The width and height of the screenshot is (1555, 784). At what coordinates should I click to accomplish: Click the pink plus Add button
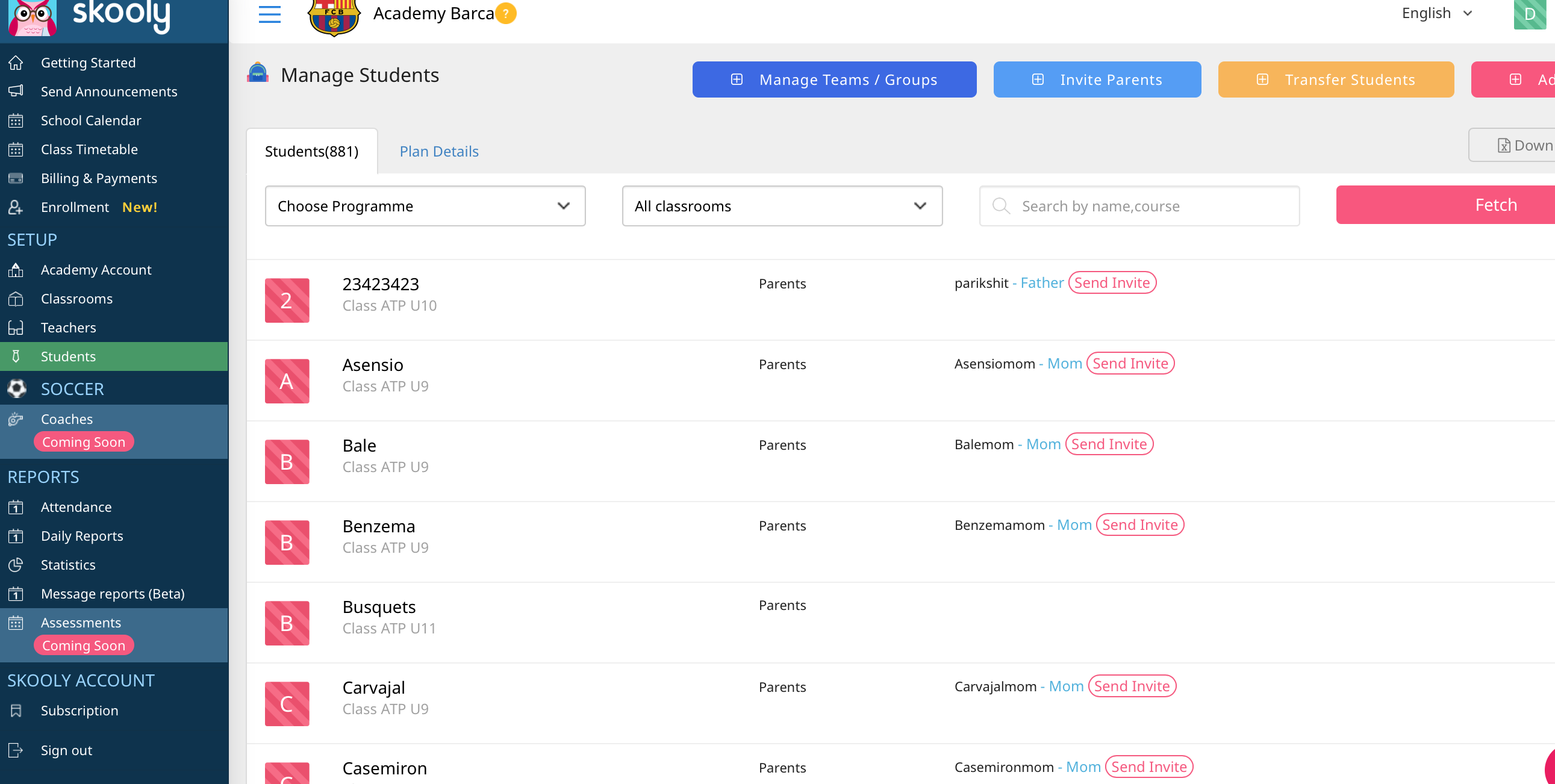coord(1513,79)
